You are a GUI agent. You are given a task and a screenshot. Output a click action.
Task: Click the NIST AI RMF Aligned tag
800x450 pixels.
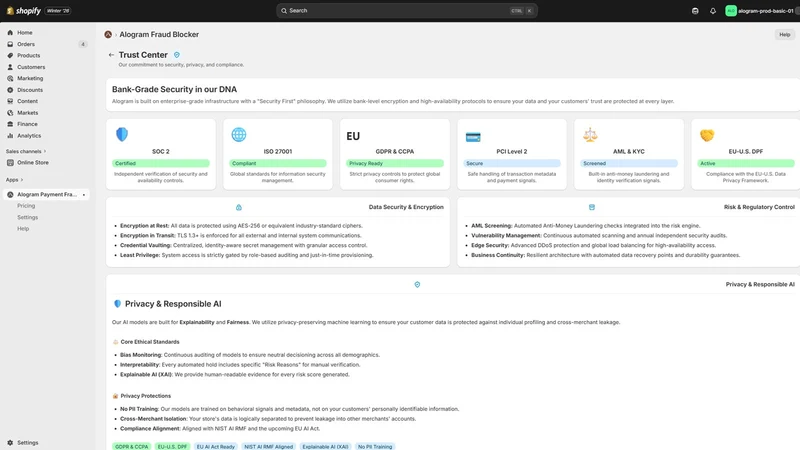(269, 446)
